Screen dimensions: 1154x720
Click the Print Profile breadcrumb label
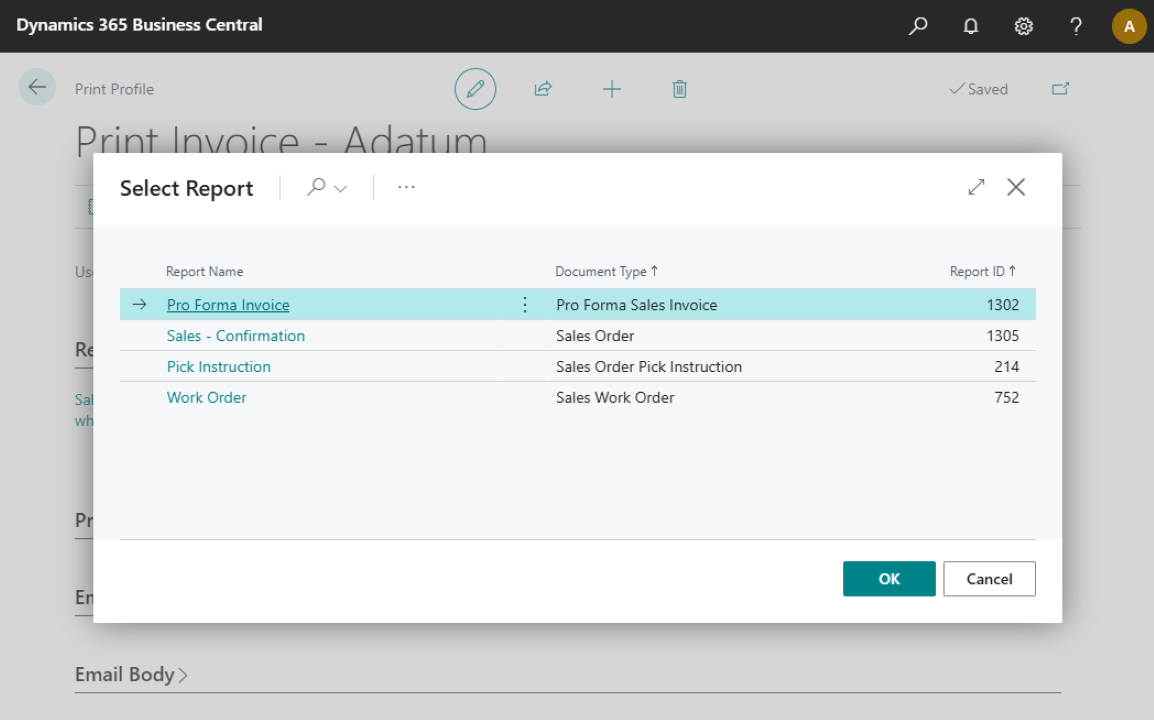[x=114, y=89]
